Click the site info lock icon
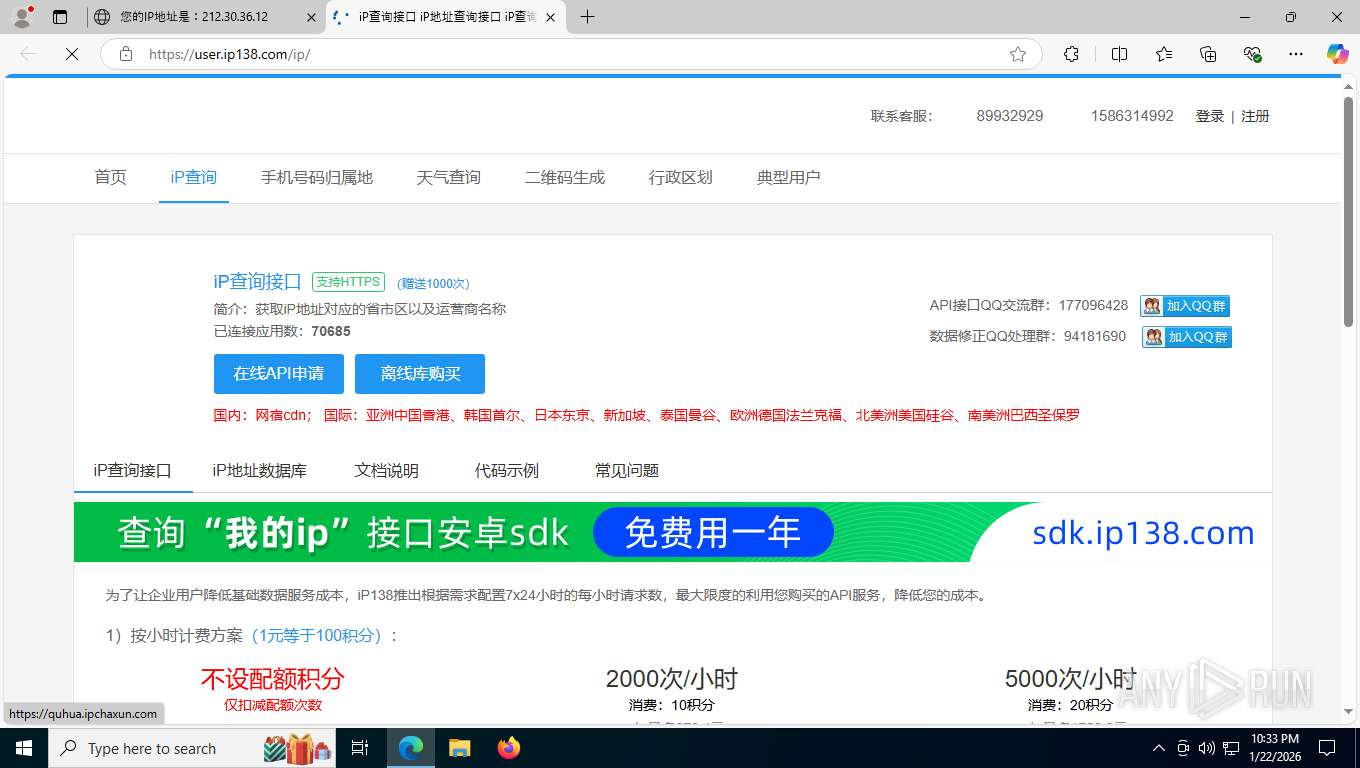The width and height of the screenshot is (1360, 768). pos(126,54)
